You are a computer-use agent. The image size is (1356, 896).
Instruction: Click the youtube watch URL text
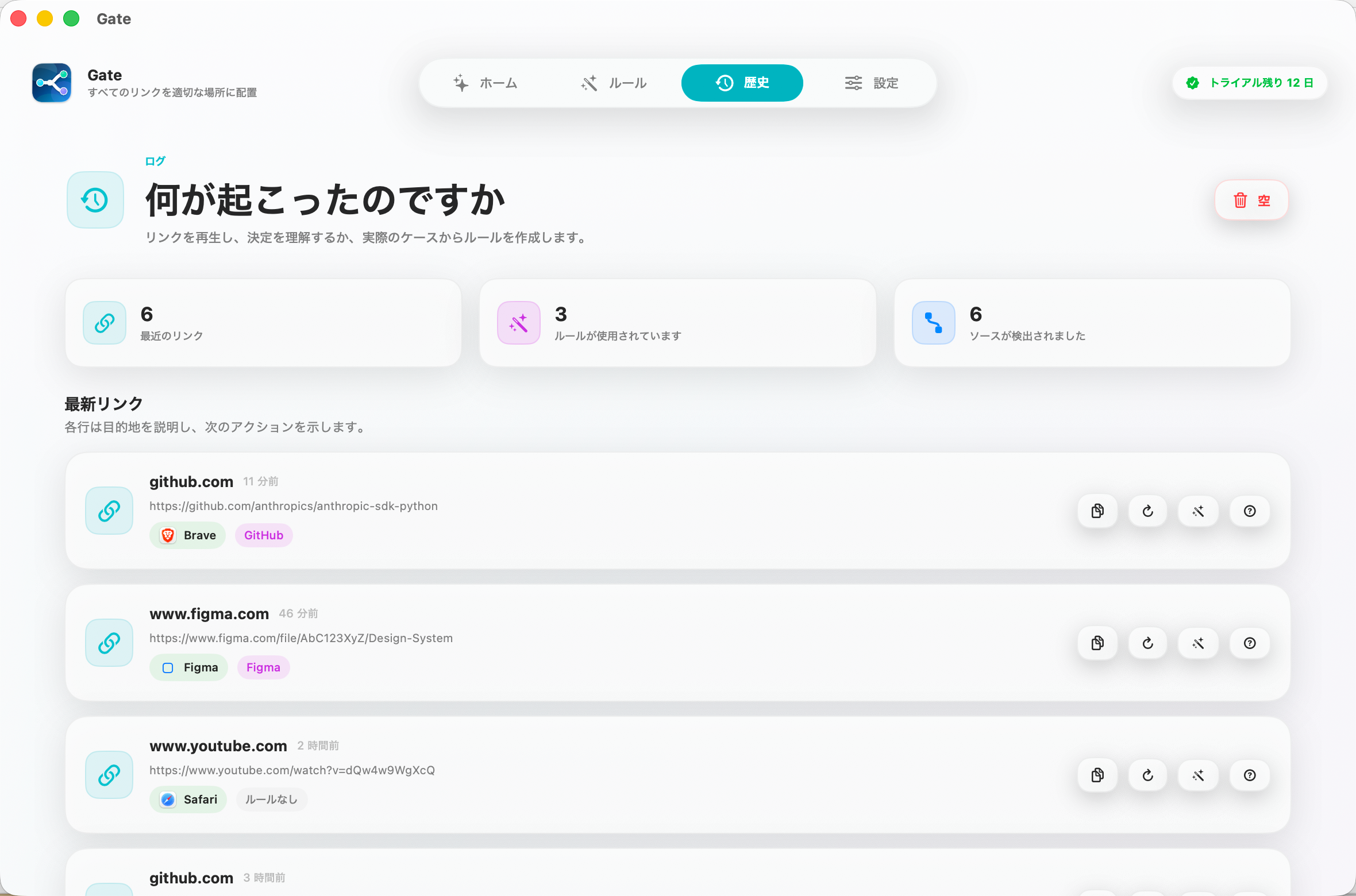292,770
